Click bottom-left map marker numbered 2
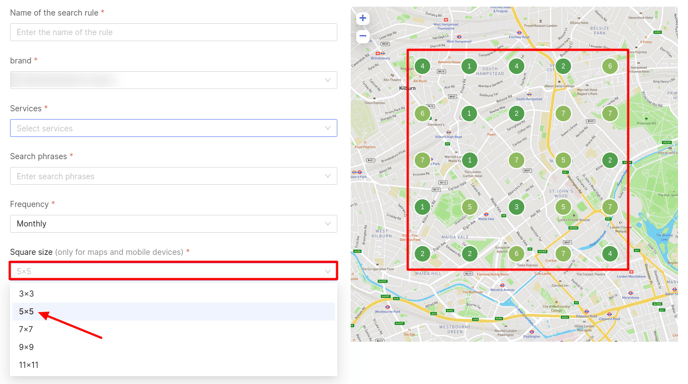688x384 pixels. [x=422, y=253]
